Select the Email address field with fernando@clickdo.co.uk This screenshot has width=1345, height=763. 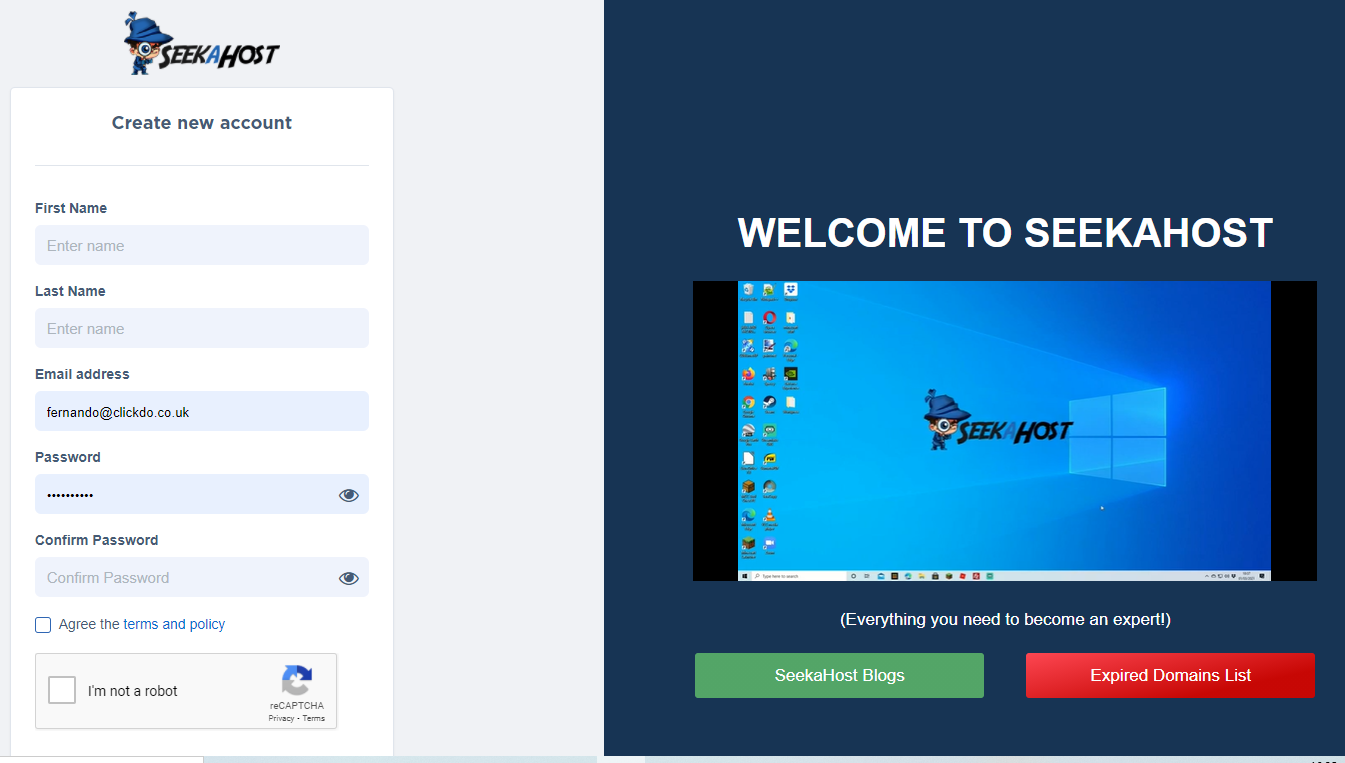point(202,411)
